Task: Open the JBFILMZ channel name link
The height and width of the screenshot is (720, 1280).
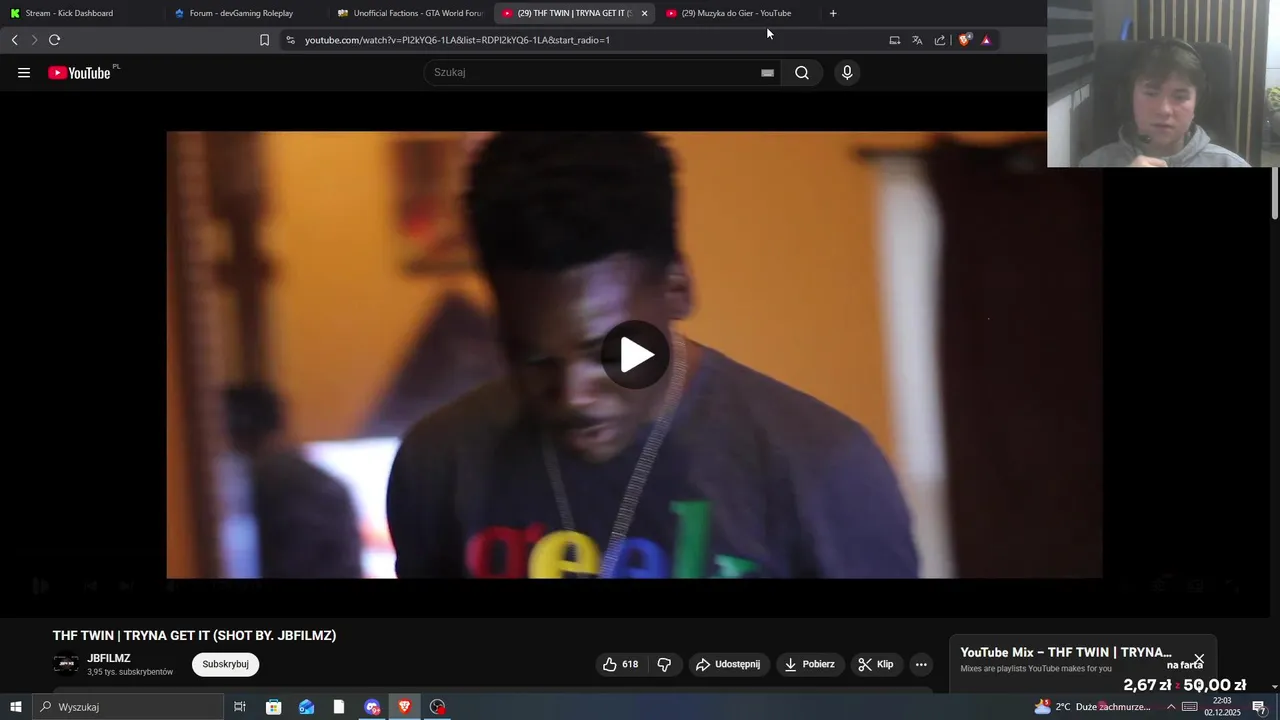Action: [x=109, y=658]
